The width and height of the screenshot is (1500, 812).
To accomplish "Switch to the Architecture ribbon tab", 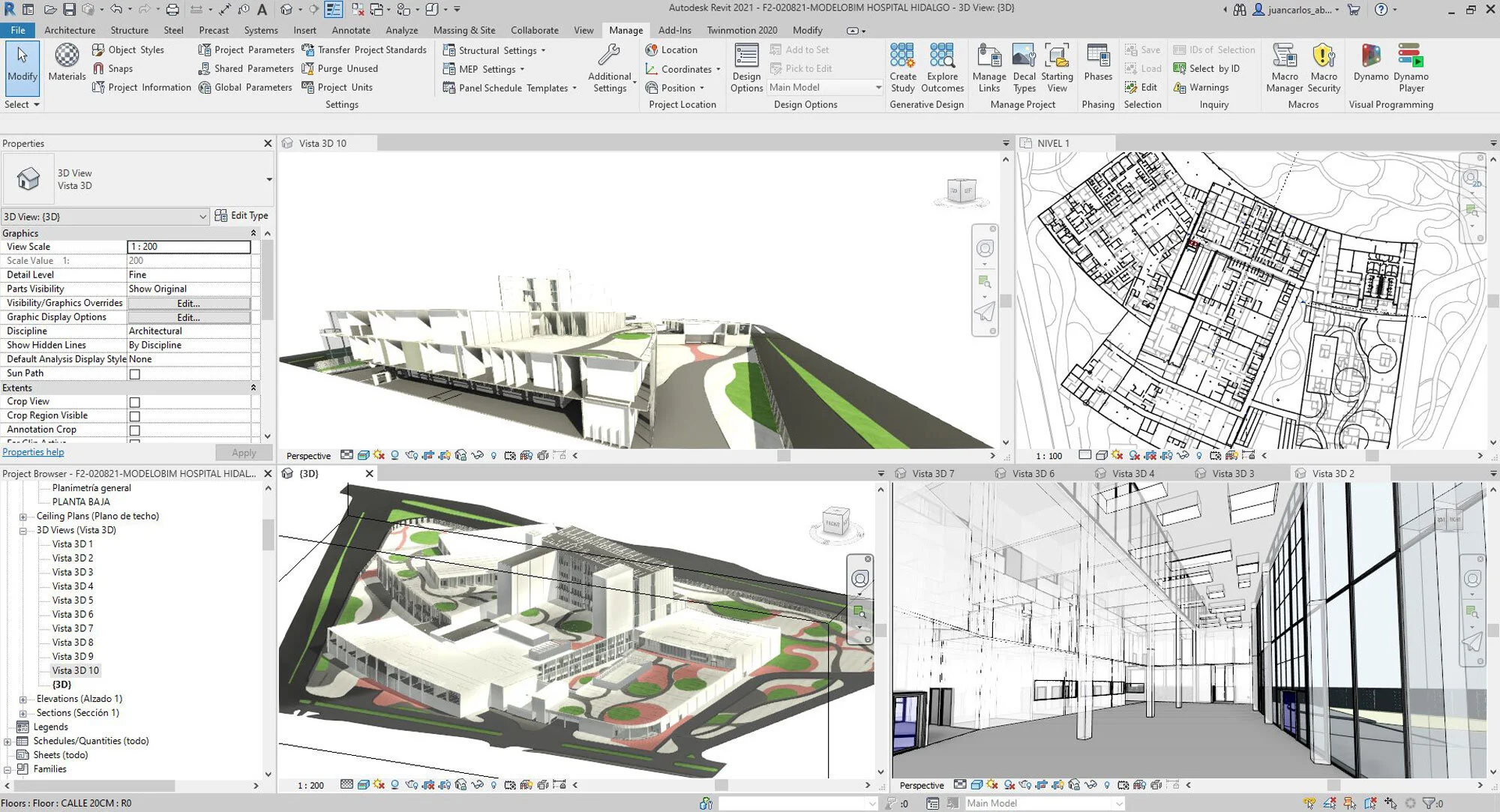I will [x=70, y=30].
